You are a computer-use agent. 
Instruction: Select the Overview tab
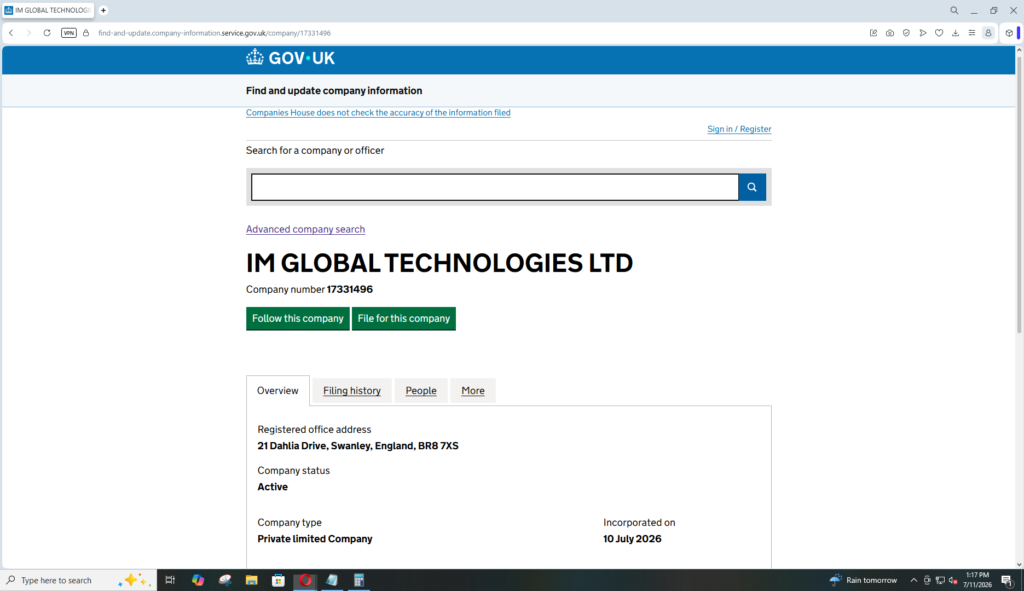coord(278,391)
